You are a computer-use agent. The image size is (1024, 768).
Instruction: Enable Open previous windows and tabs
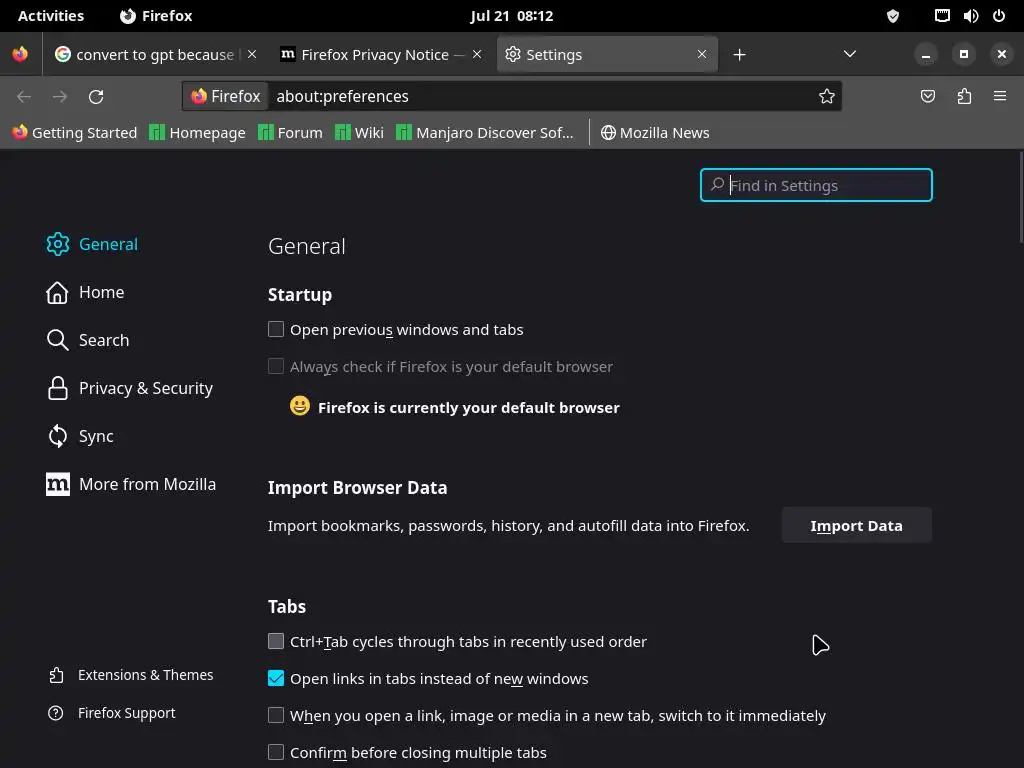276,329
